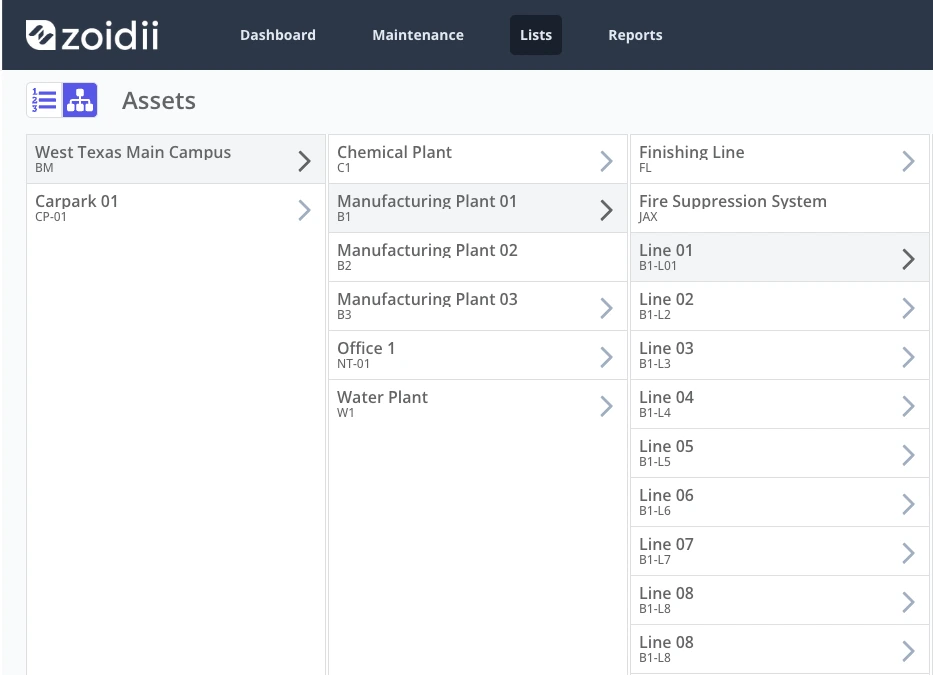Select Manufacturing Plant 03 asset name
This screenshot has width=933, height=675.
[427, 299]
